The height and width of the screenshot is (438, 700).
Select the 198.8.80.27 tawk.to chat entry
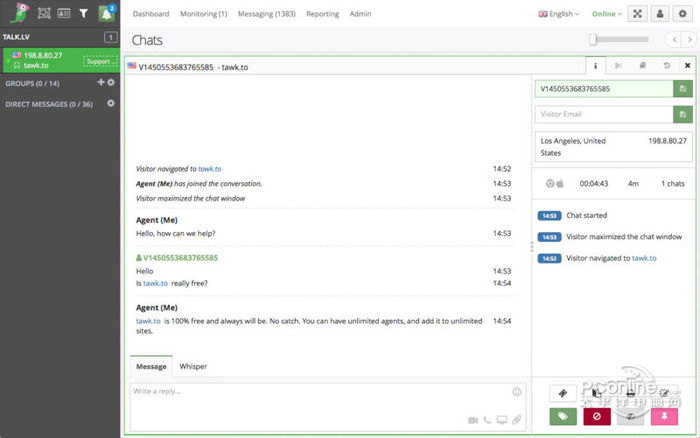click(x=60, y=60)
